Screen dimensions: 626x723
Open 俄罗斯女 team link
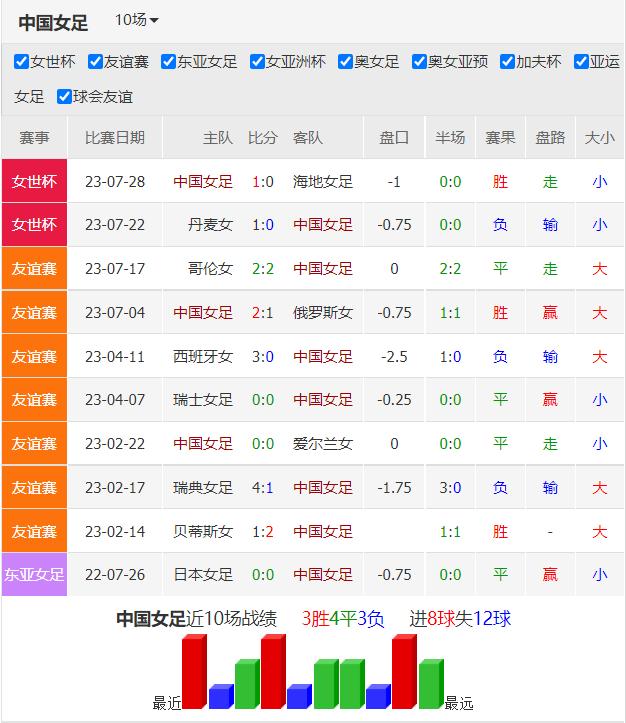pos(323,313)
